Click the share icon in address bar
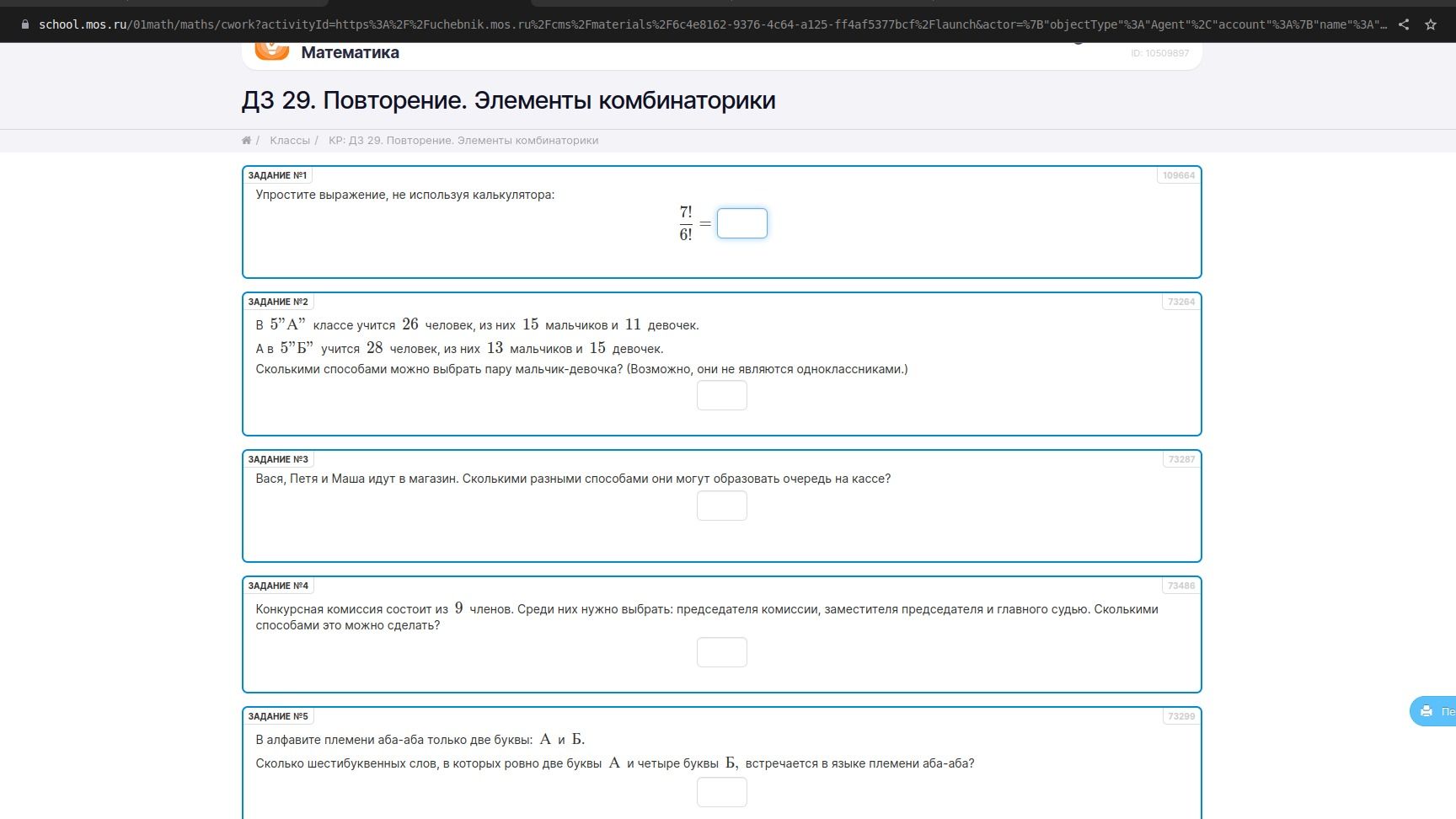Screen dimensions: 1456x819 pos(1404,24)
